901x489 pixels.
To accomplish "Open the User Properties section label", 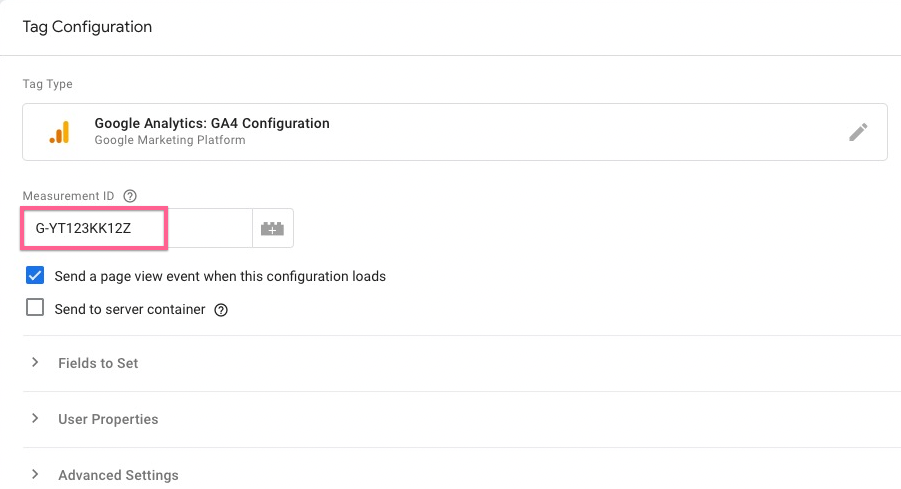I will 108,419.
